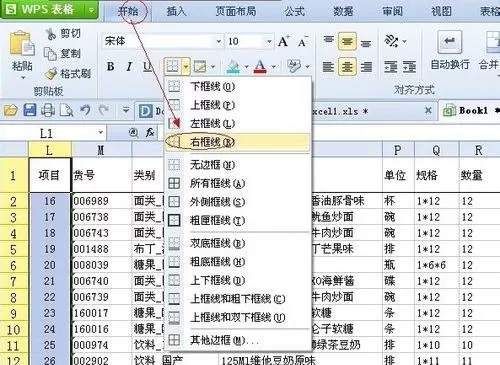Open the paste options arrow under 粘贴
This screenshot has height=365, width=500.
[x=23, y=78]
